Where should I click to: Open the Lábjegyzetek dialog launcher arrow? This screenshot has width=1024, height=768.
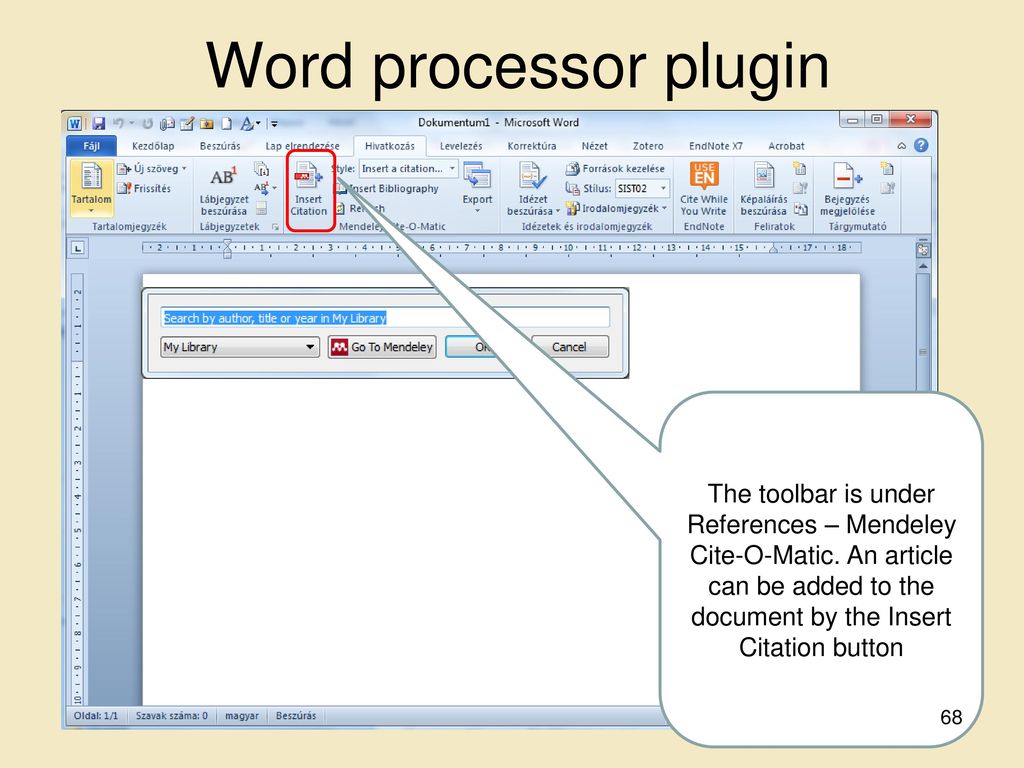tap(275, 227)
